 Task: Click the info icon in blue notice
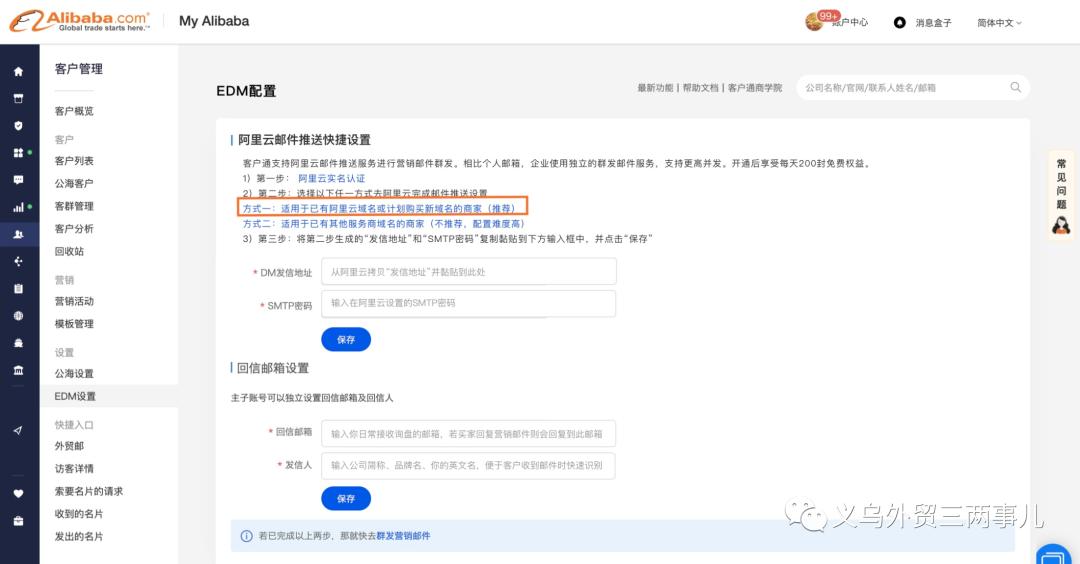tap(246, 536)
